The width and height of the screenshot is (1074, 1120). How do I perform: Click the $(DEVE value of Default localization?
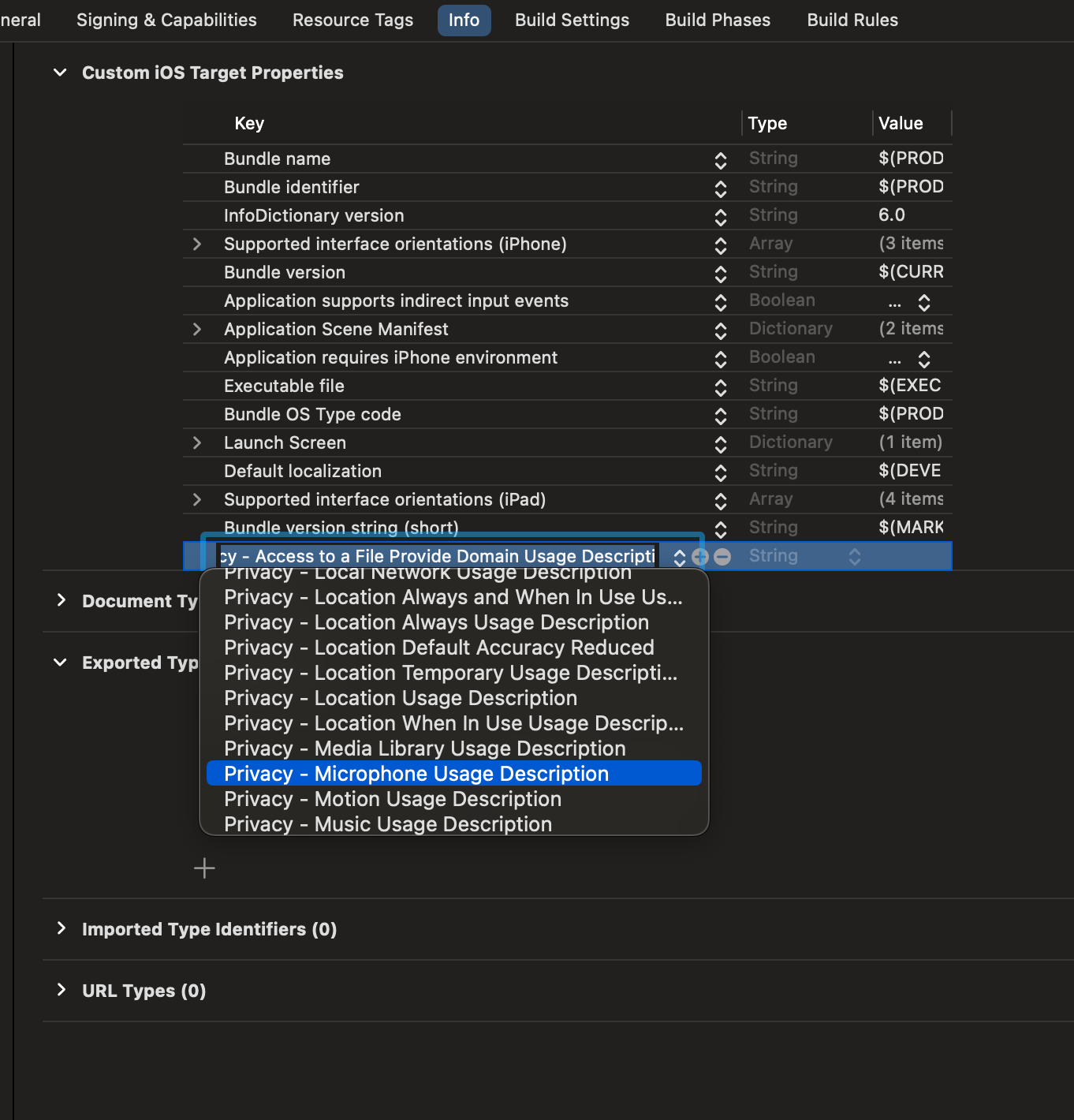point(909,470)
